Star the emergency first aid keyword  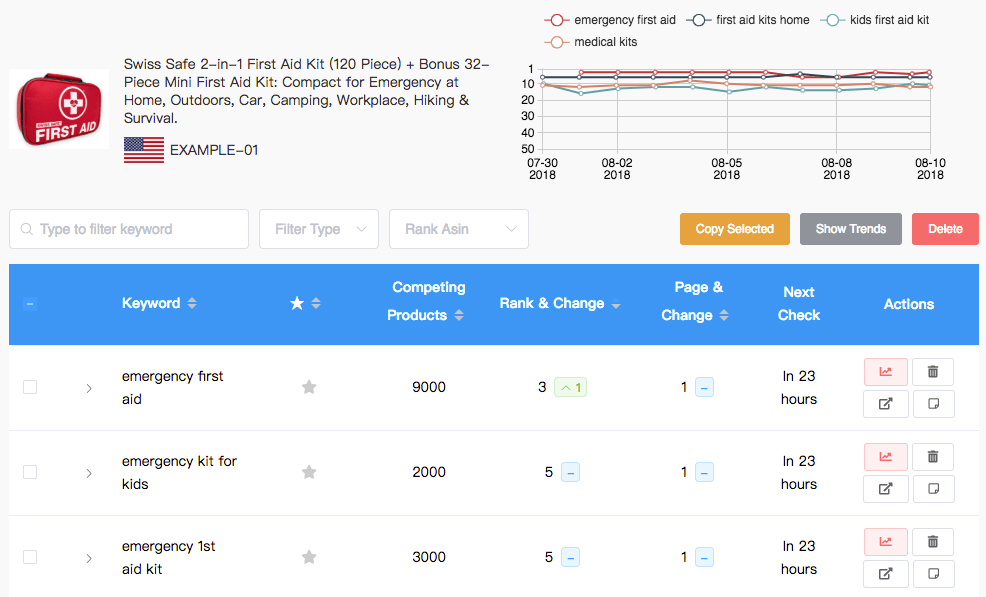coord(309,387)
